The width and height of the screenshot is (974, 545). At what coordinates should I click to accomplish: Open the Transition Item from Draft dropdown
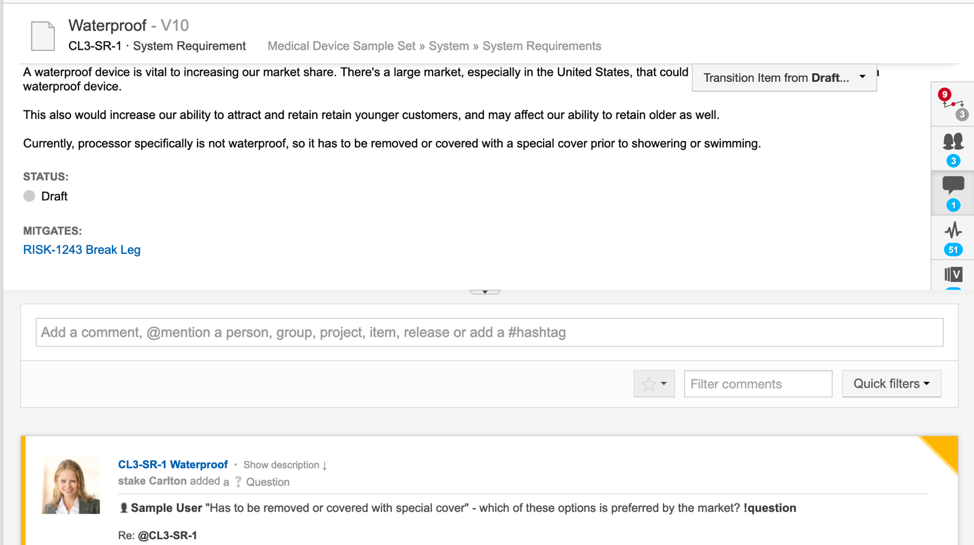click(784, 77)
